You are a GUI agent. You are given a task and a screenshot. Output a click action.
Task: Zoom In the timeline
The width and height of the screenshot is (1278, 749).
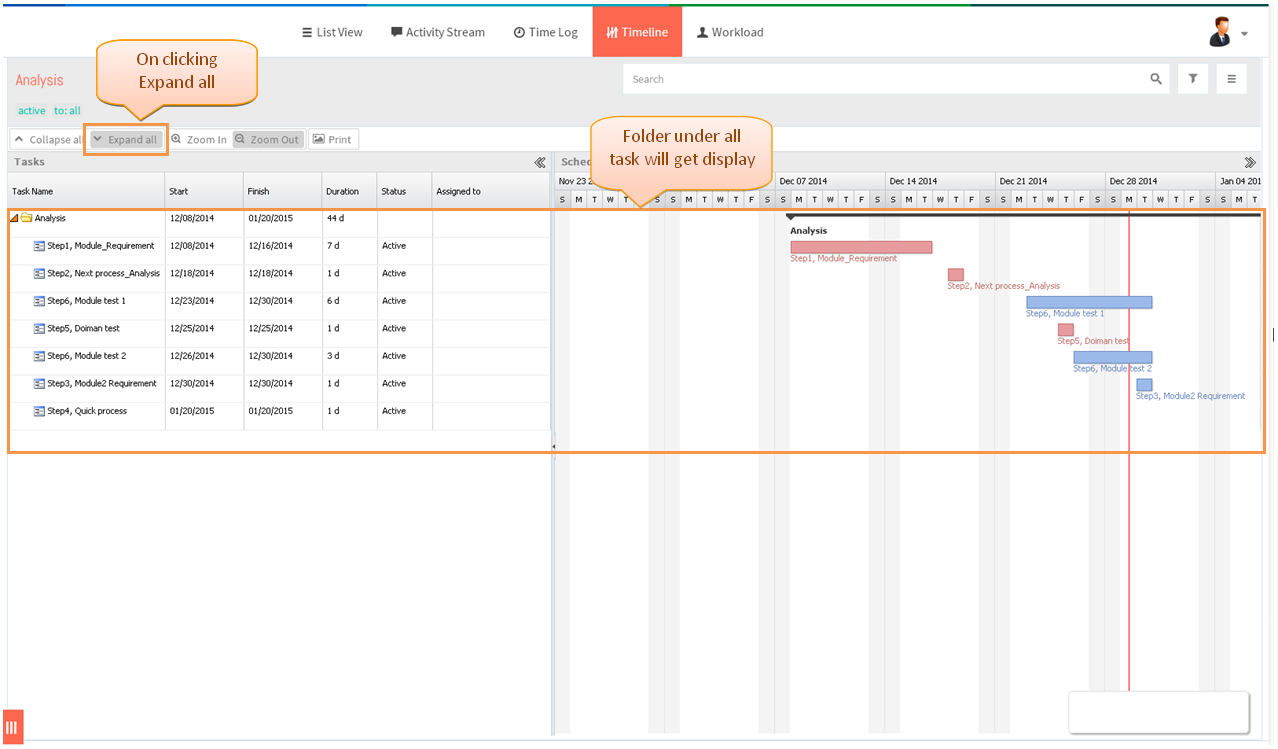pos(199,140)
